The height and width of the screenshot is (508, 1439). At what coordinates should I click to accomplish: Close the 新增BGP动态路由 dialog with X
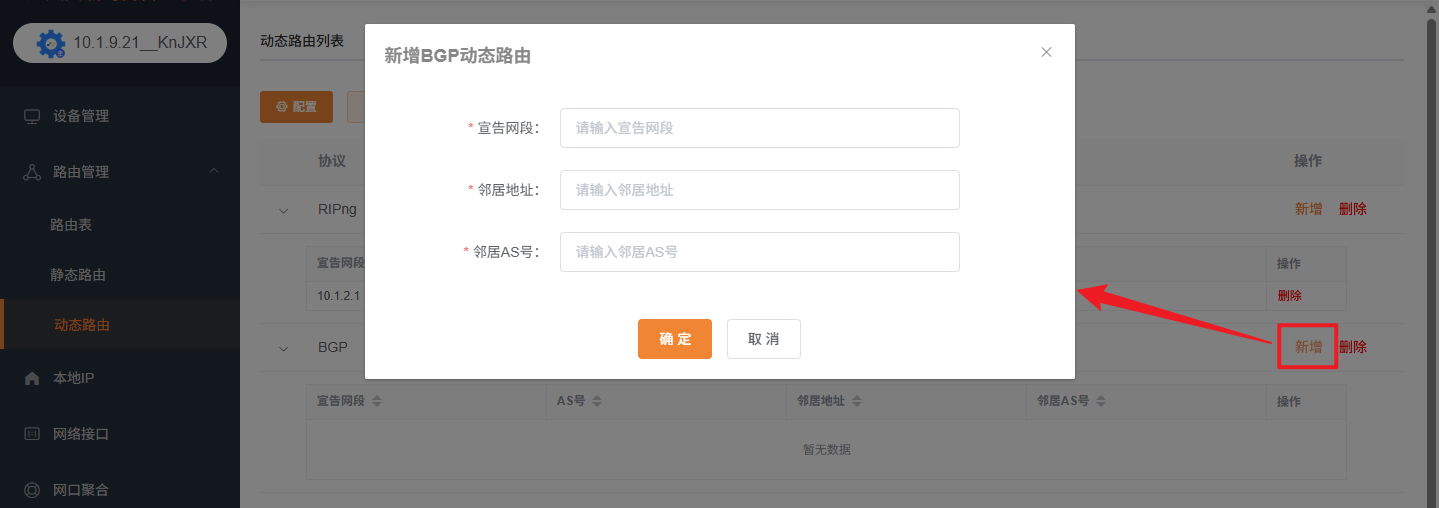[x=1046, y=52]
